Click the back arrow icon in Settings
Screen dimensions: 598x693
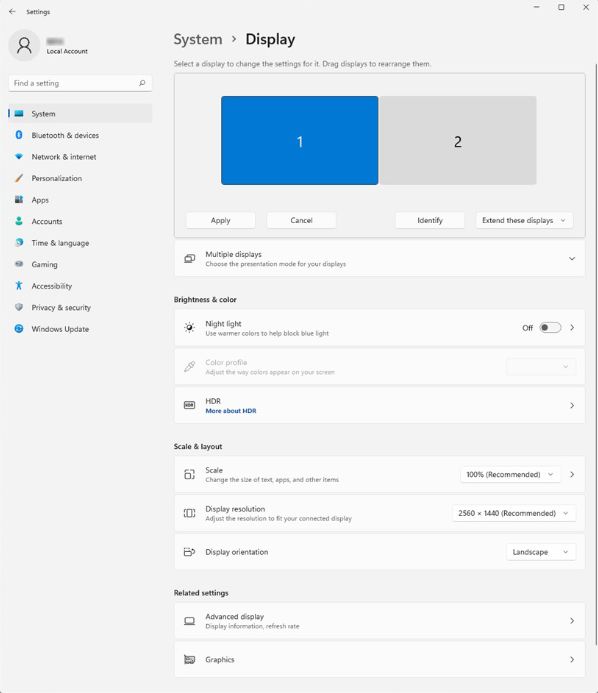click(x=12, y=12)
